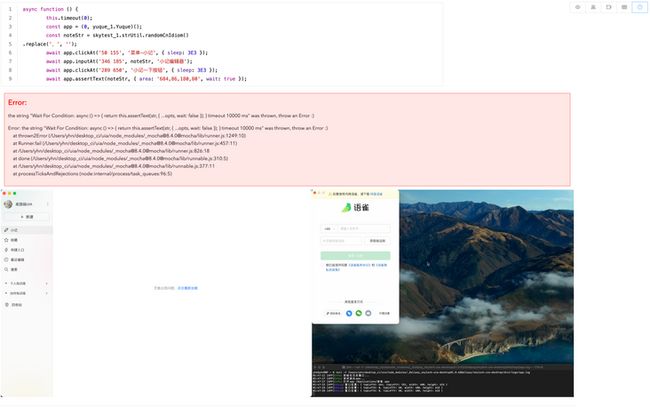Image resolution: width=650 pixels, height=407 pixels.
Task: Click the get verification code button
Action: click(378, 241)
